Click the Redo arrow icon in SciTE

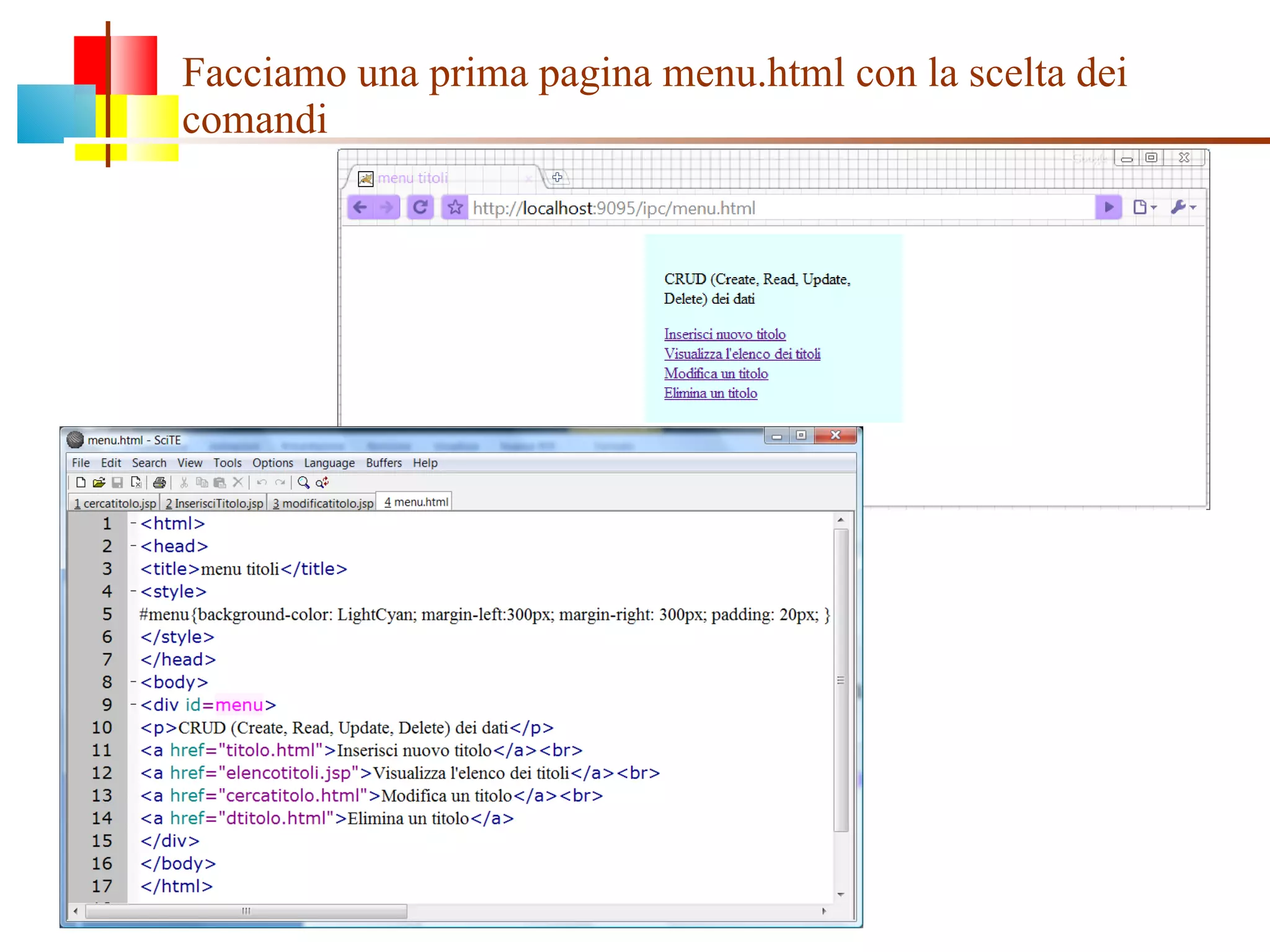click(280, 482)
